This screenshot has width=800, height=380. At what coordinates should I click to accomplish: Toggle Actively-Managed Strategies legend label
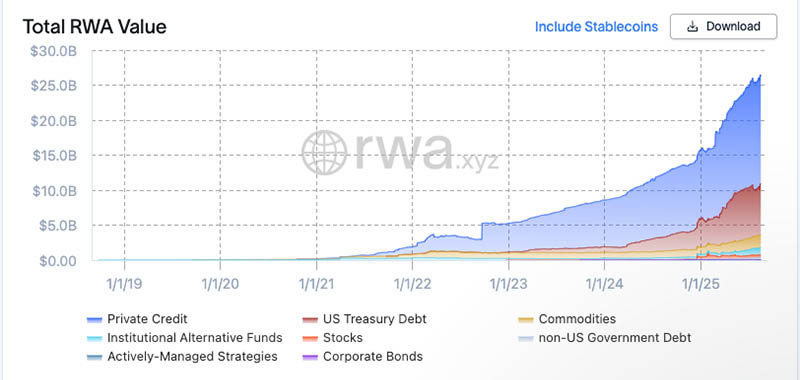(x=192, y=356)
